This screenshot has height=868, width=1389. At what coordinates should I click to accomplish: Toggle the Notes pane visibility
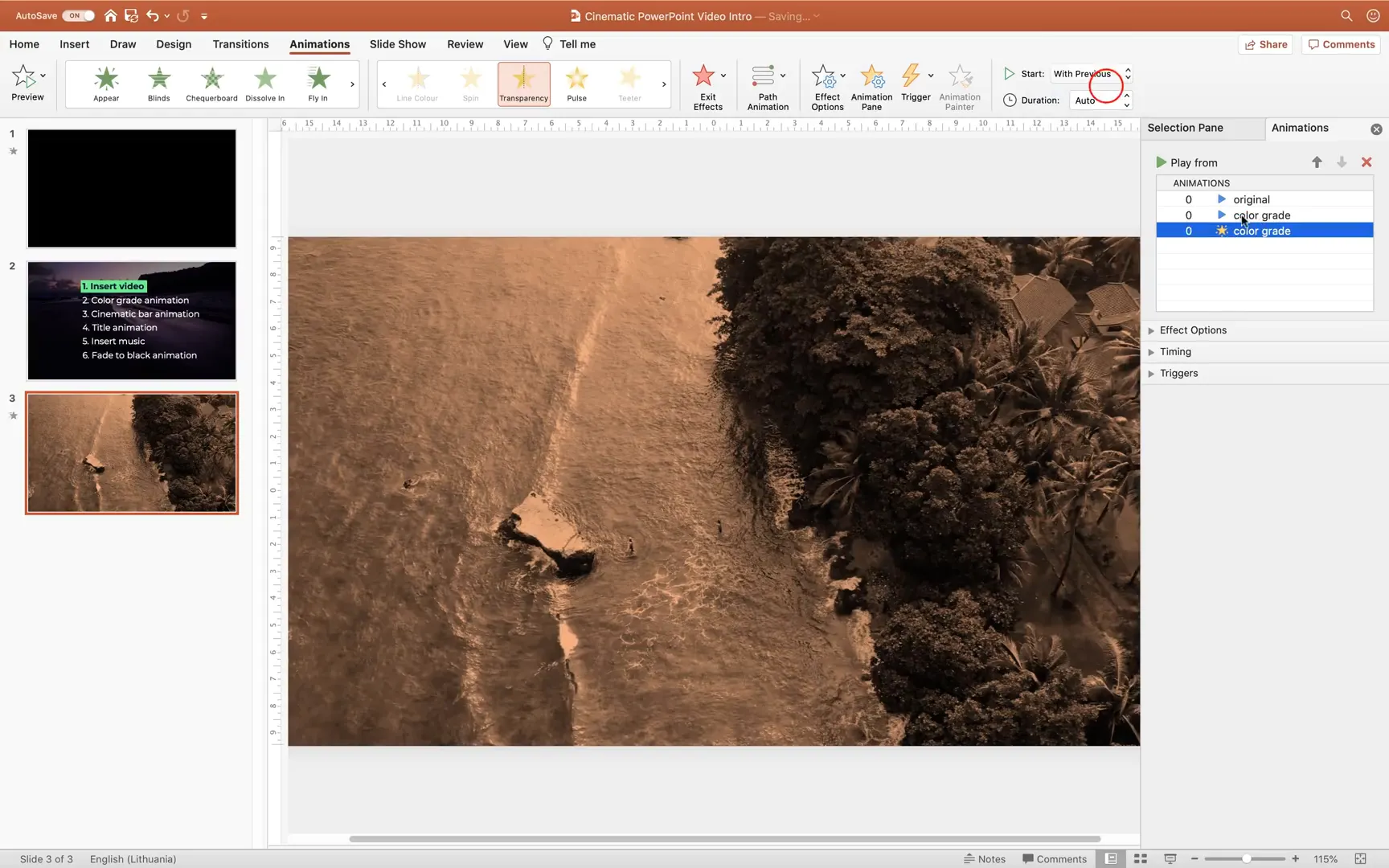pos(984,858)
